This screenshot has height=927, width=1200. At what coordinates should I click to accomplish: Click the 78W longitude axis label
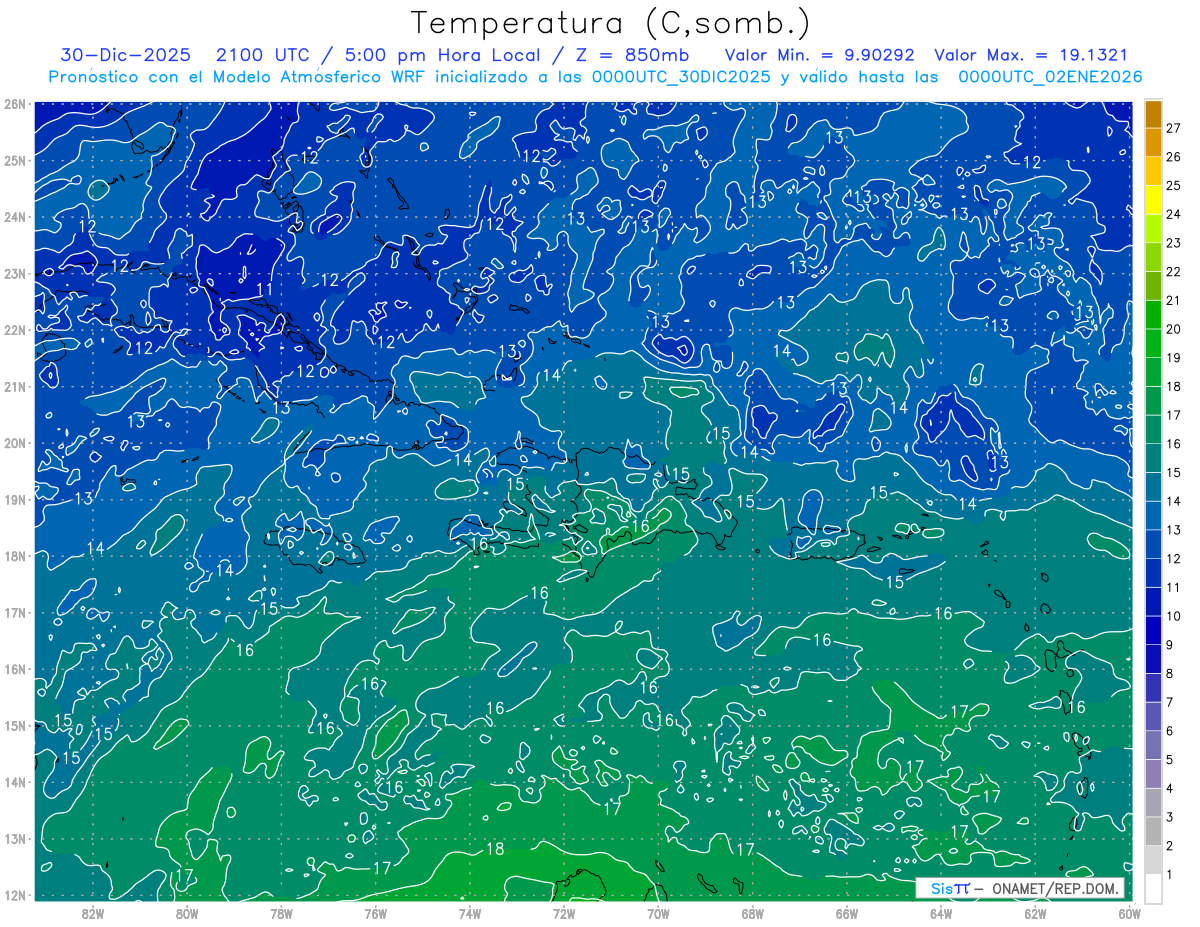(281, 914)
